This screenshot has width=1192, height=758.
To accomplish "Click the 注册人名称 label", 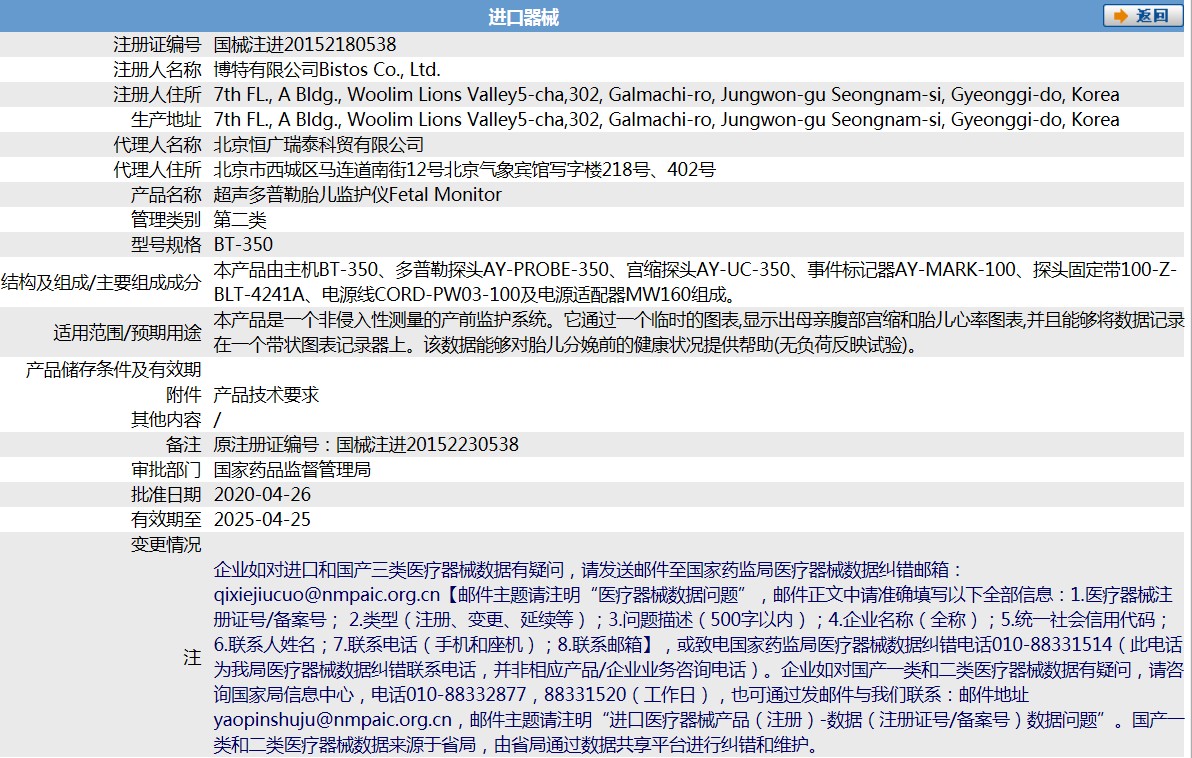I will click(157, 70).
